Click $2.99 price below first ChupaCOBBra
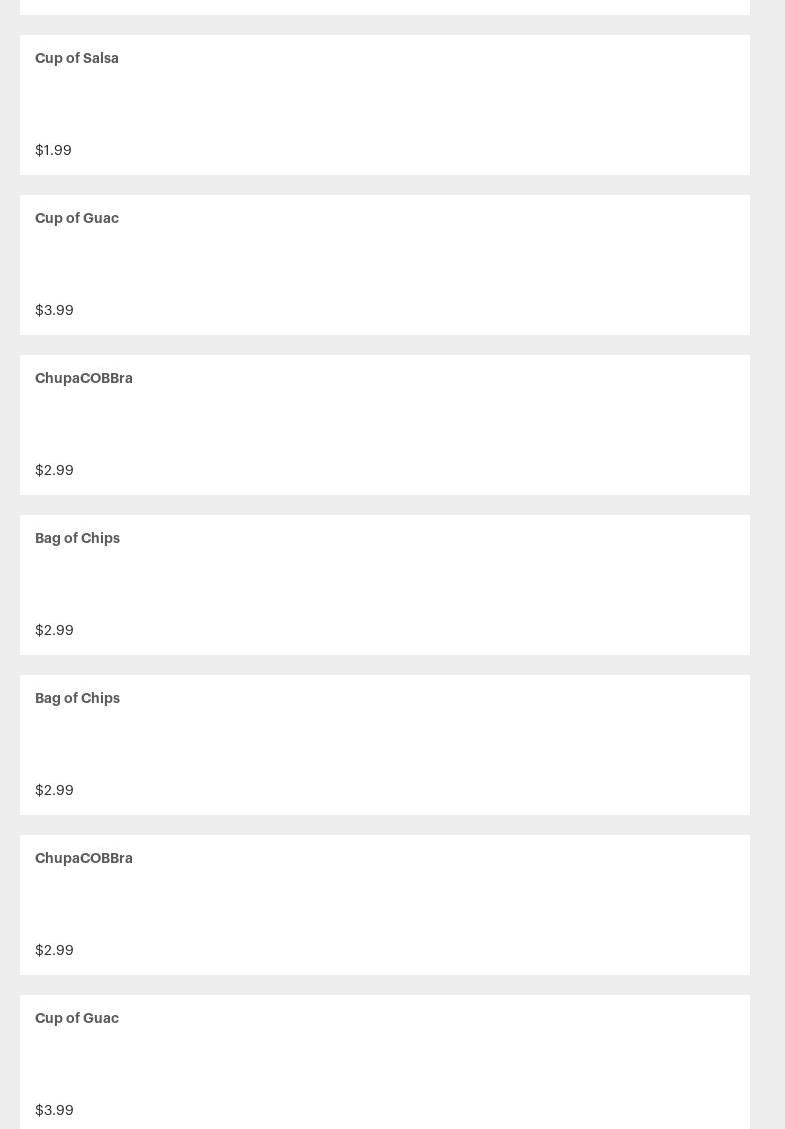Image resolution: width=785 pixels, height=1129 pixels. 54,470
